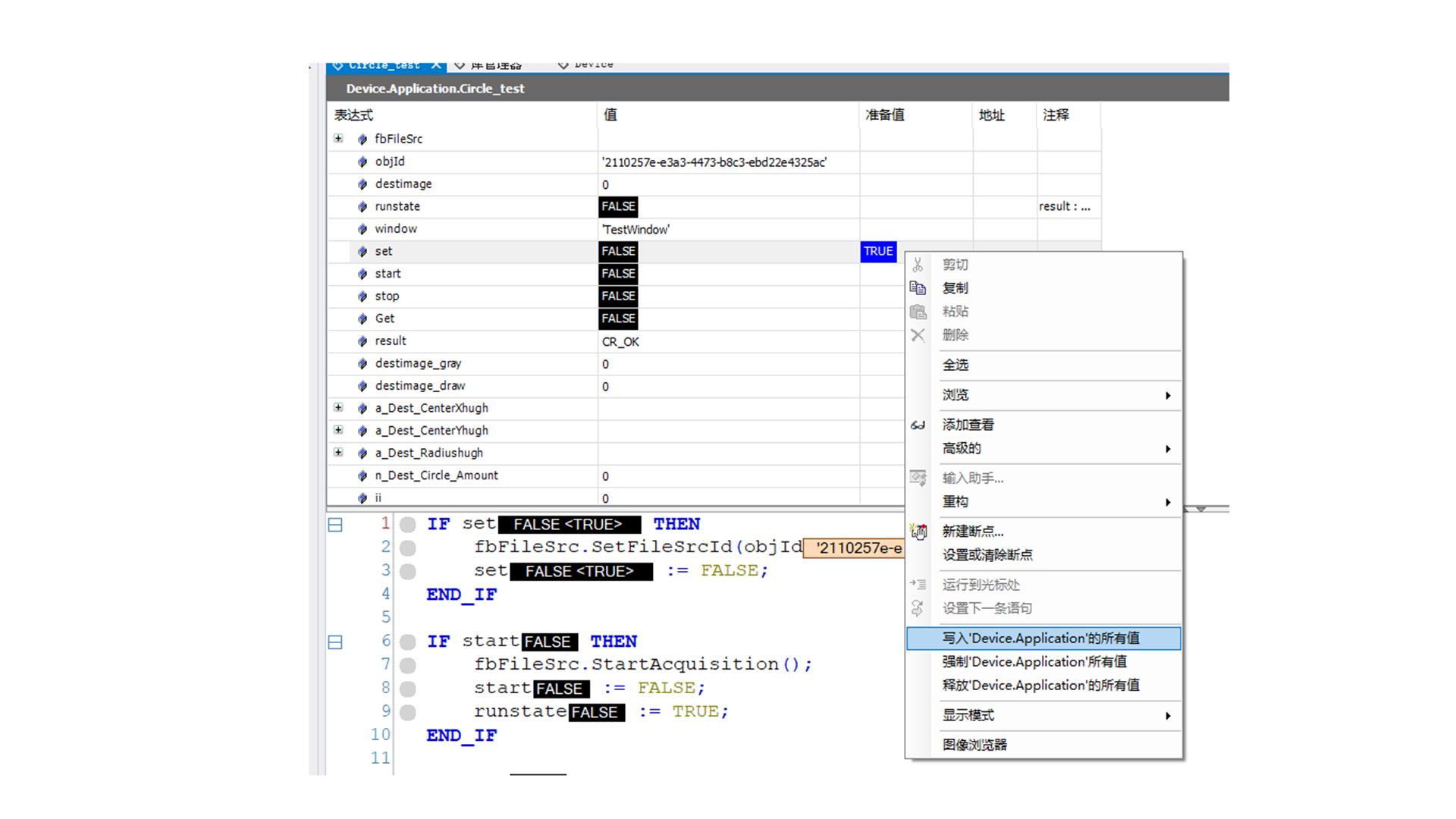1456x819 pixels.
Task: Click the blue TRUE prepared value cell
Action: [878, 252]
